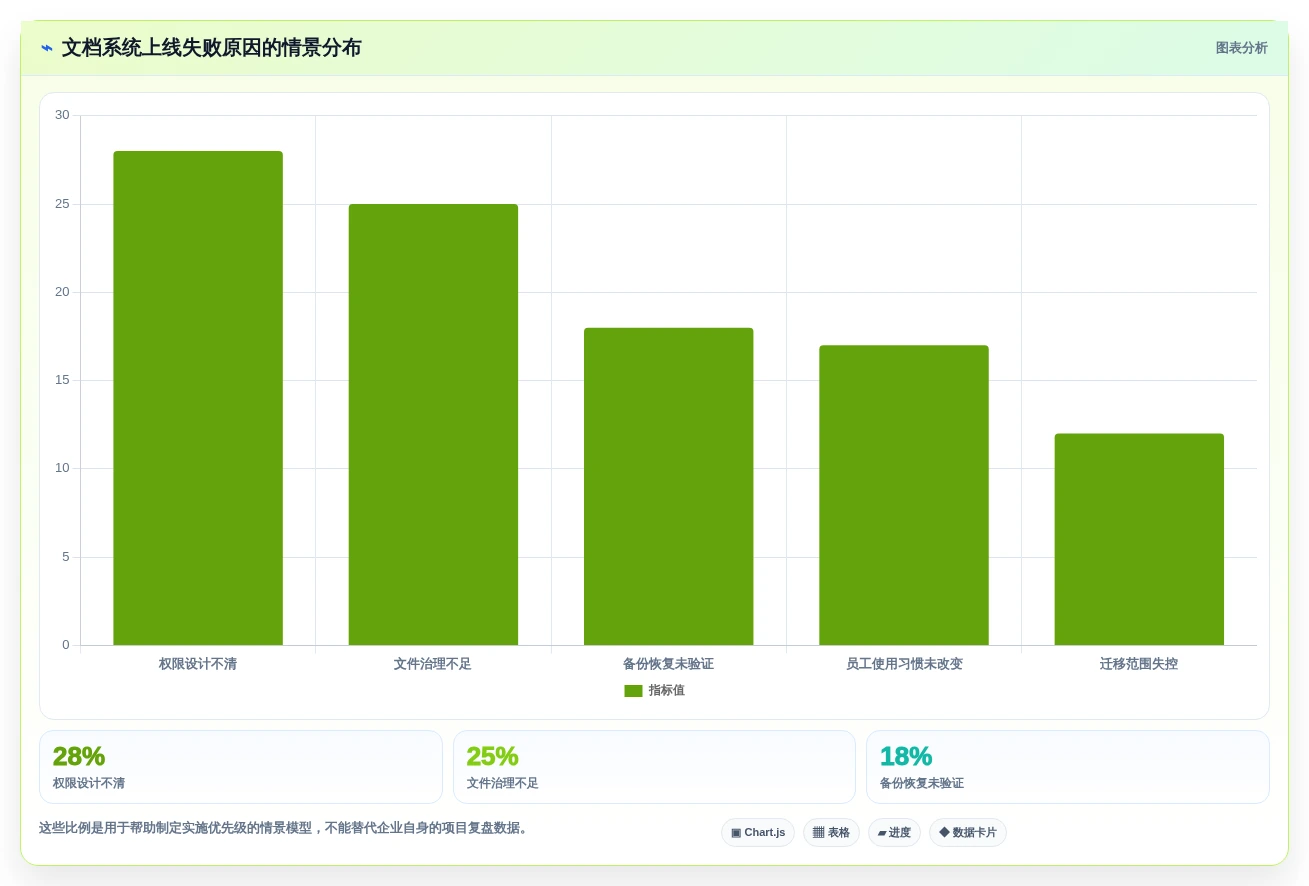The width and height of the screenshot is (1309, 886).
Task: Click the 文件治理不足 x-axis label
Action: 433,664
